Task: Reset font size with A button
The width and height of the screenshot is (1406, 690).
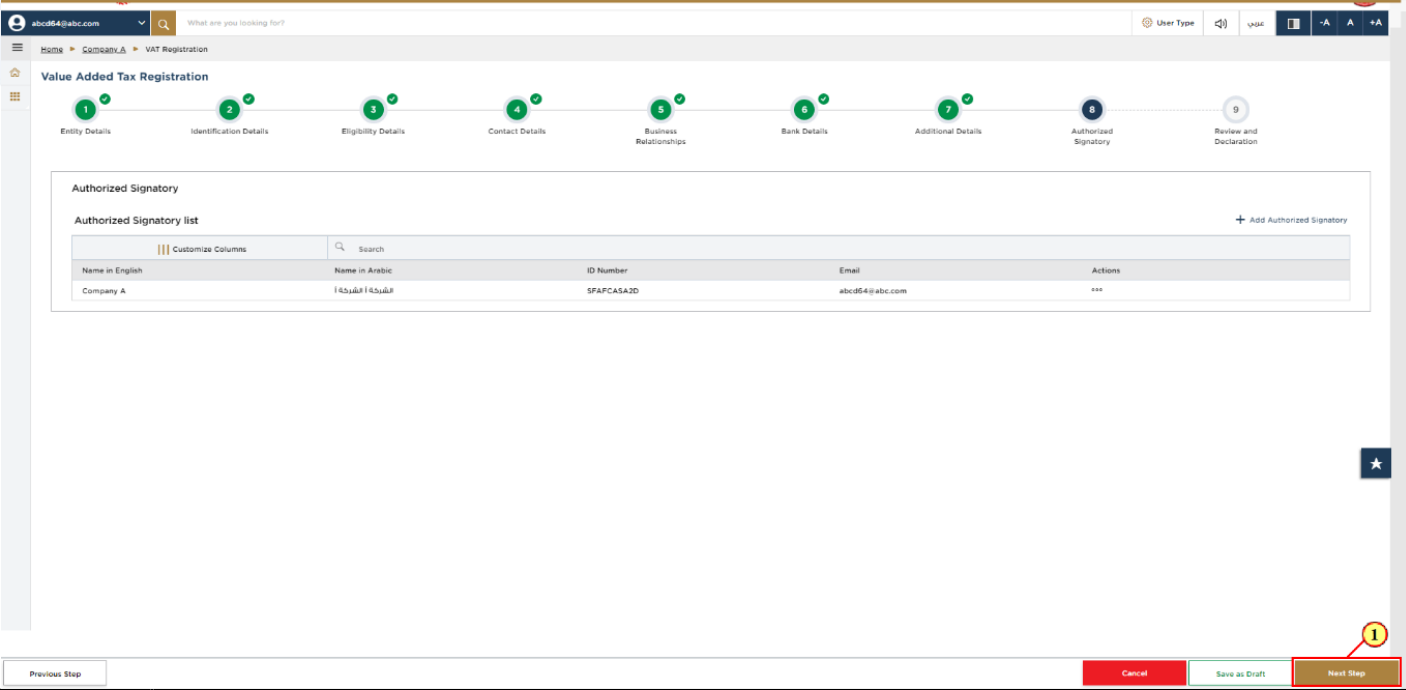Action: (1350, 23)
